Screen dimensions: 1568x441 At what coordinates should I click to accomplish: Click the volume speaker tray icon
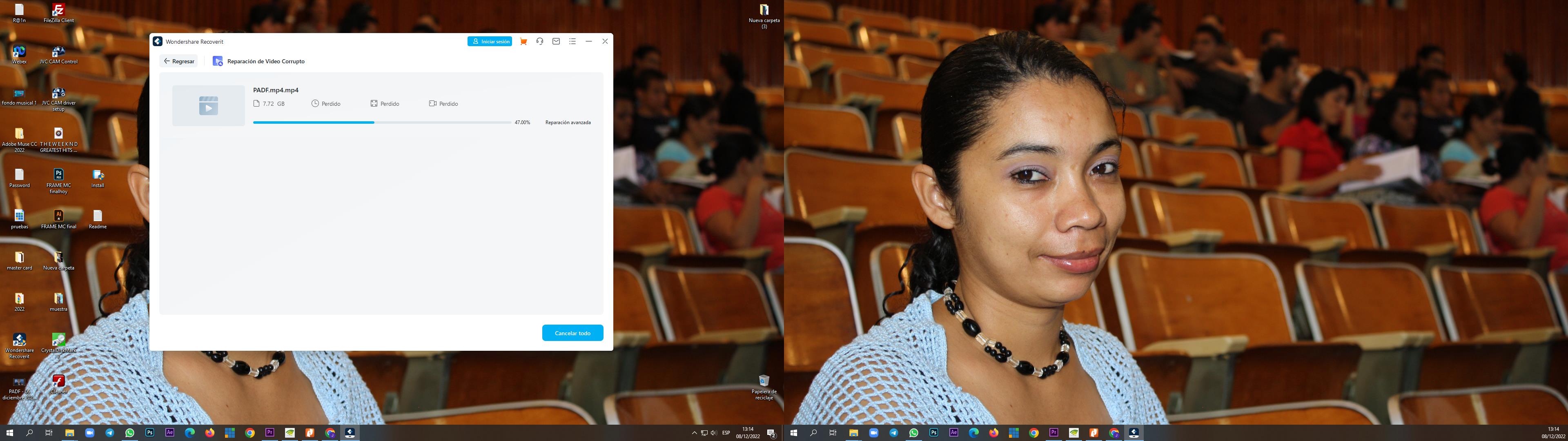tap(713, 433)
